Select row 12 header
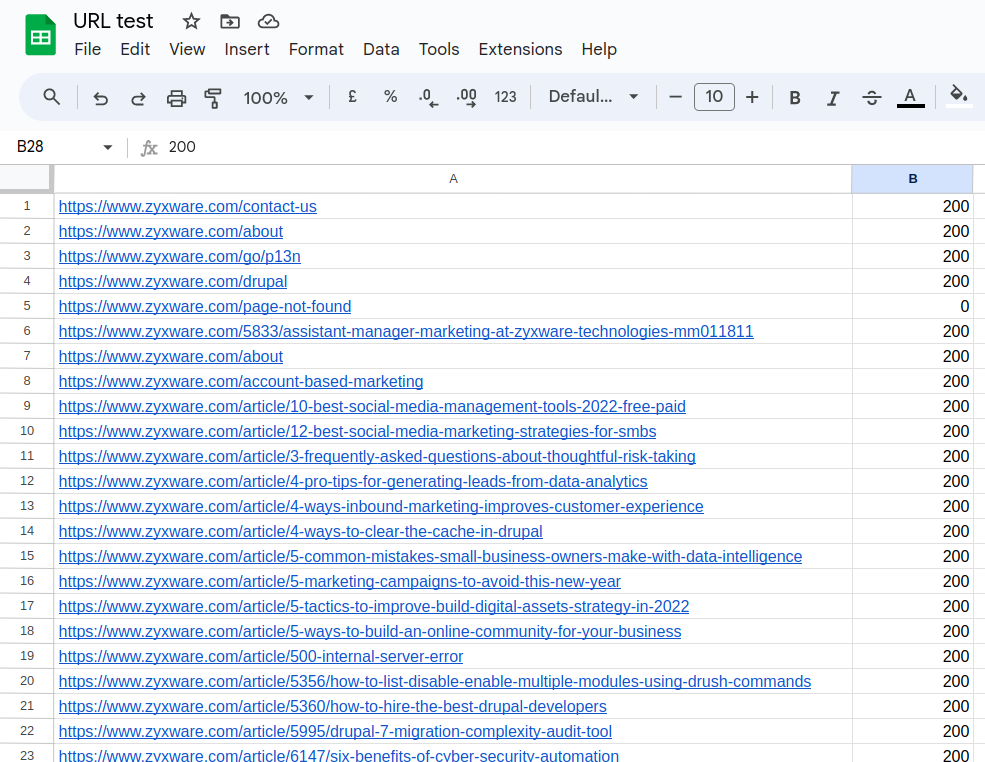 tap(26, 481)
